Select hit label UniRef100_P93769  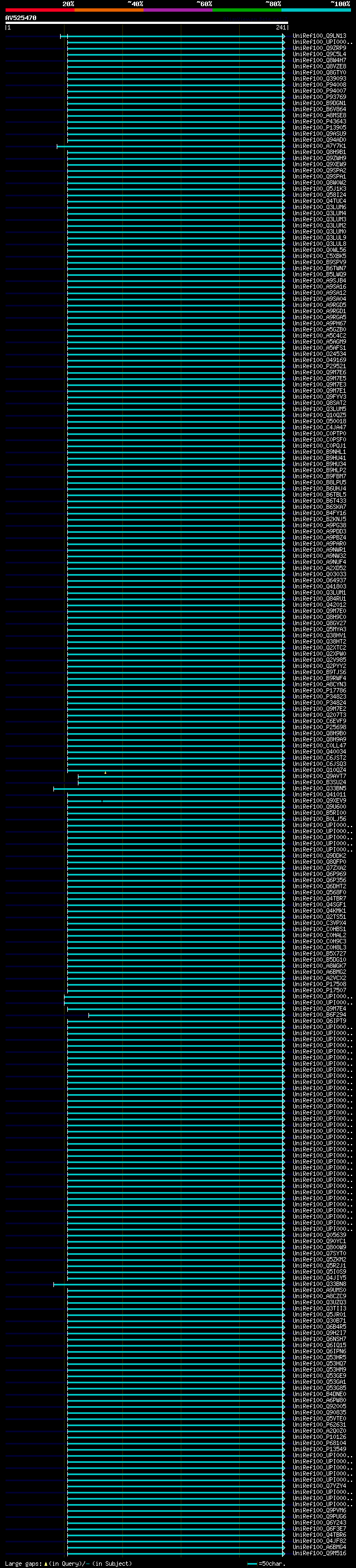tap(319, 97)
